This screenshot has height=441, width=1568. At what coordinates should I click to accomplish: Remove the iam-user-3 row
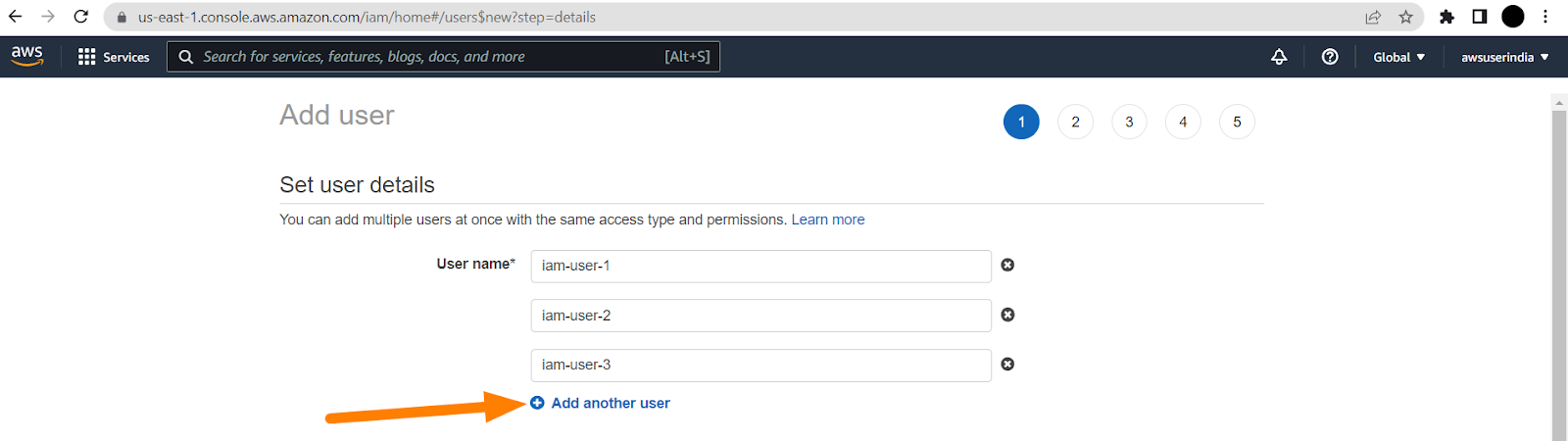pyautogui.click(x=1007, y=365)
